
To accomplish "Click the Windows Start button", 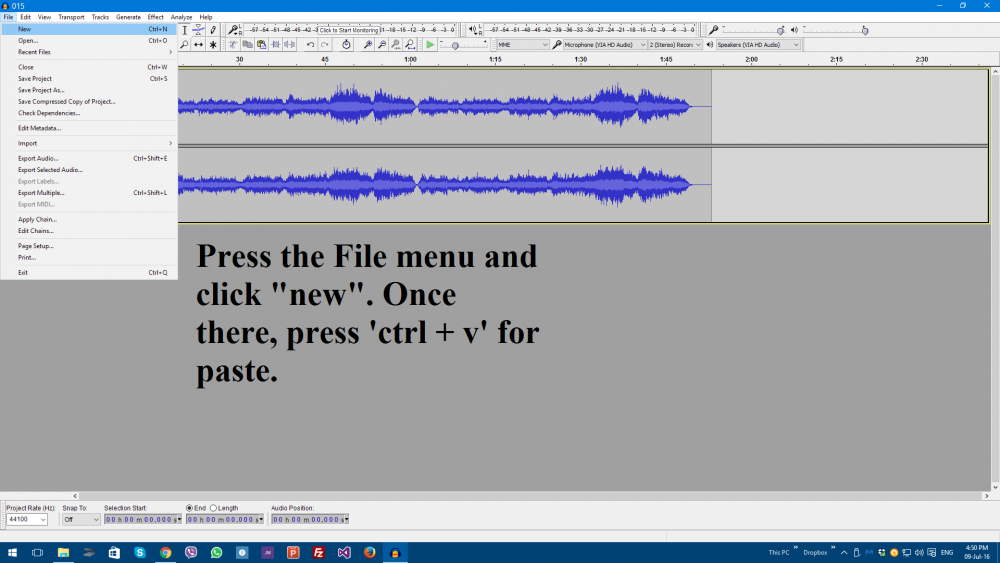I will (x=12, y=553).
